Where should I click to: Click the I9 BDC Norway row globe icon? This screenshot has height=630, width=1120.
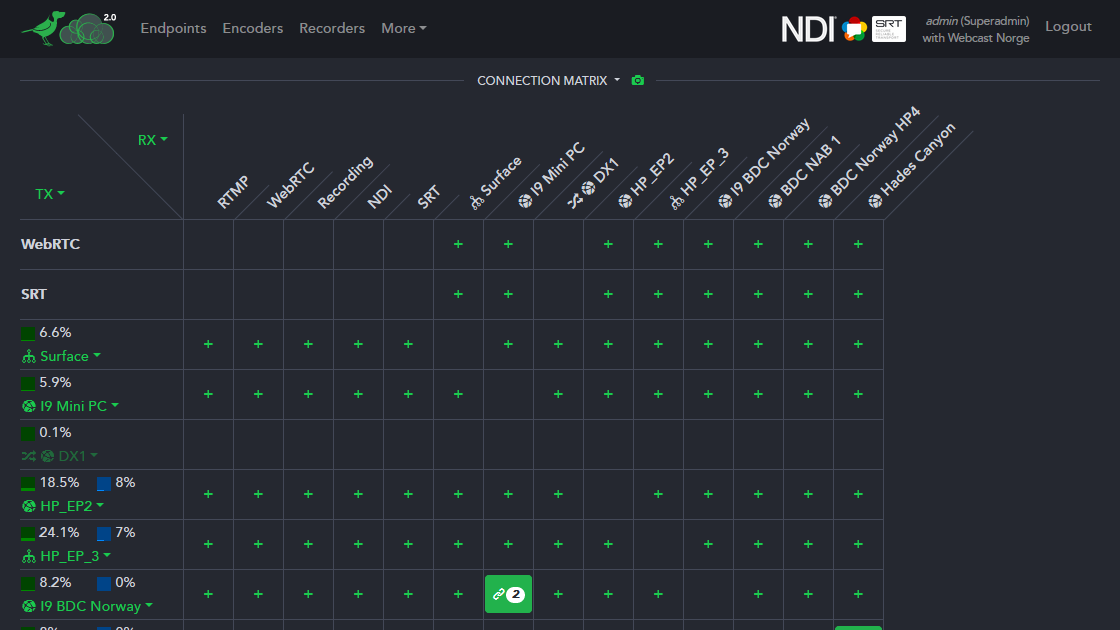click(29, 606)
